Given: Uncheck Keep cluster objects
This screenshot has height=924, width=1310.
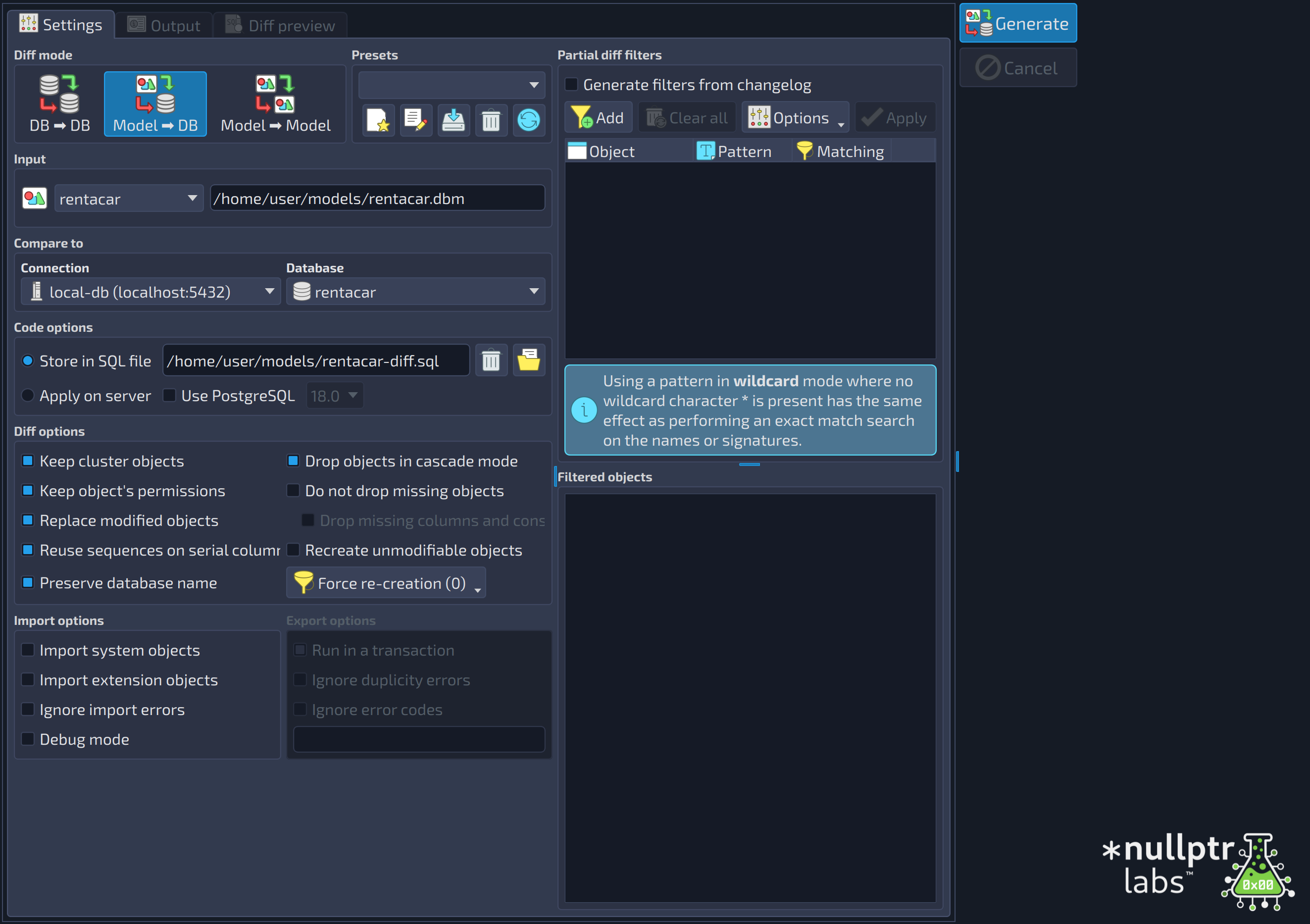Looking at the screenshot, I should click(27, 461).
